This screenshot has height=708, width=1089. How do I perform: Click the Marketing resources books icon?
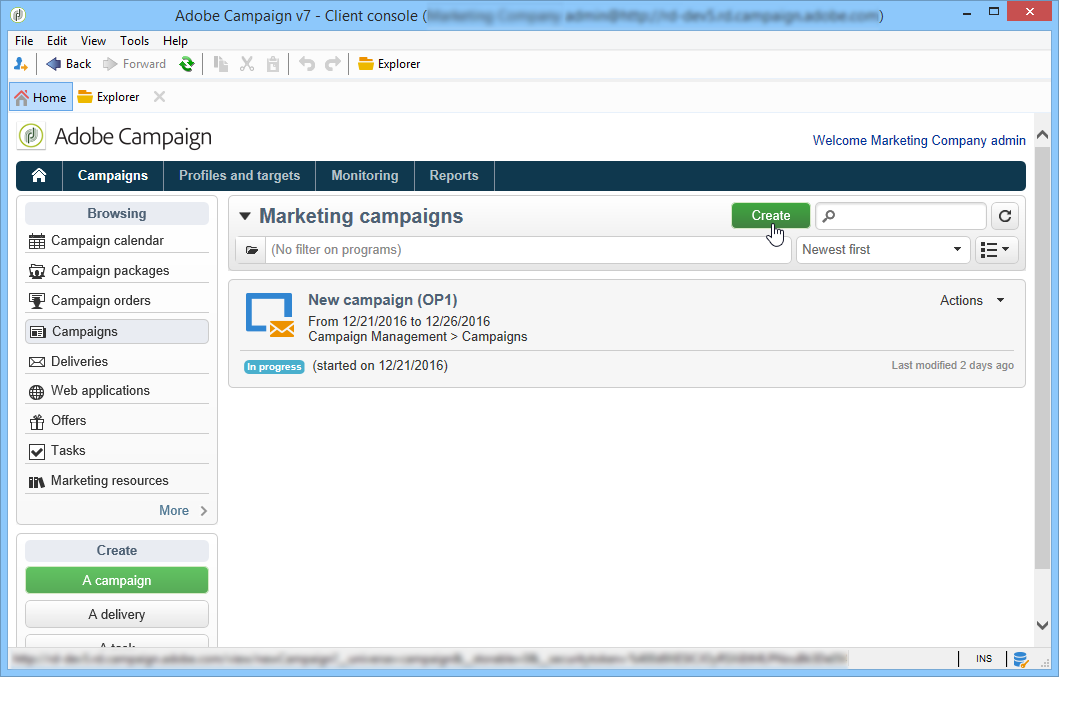(37, 481)
